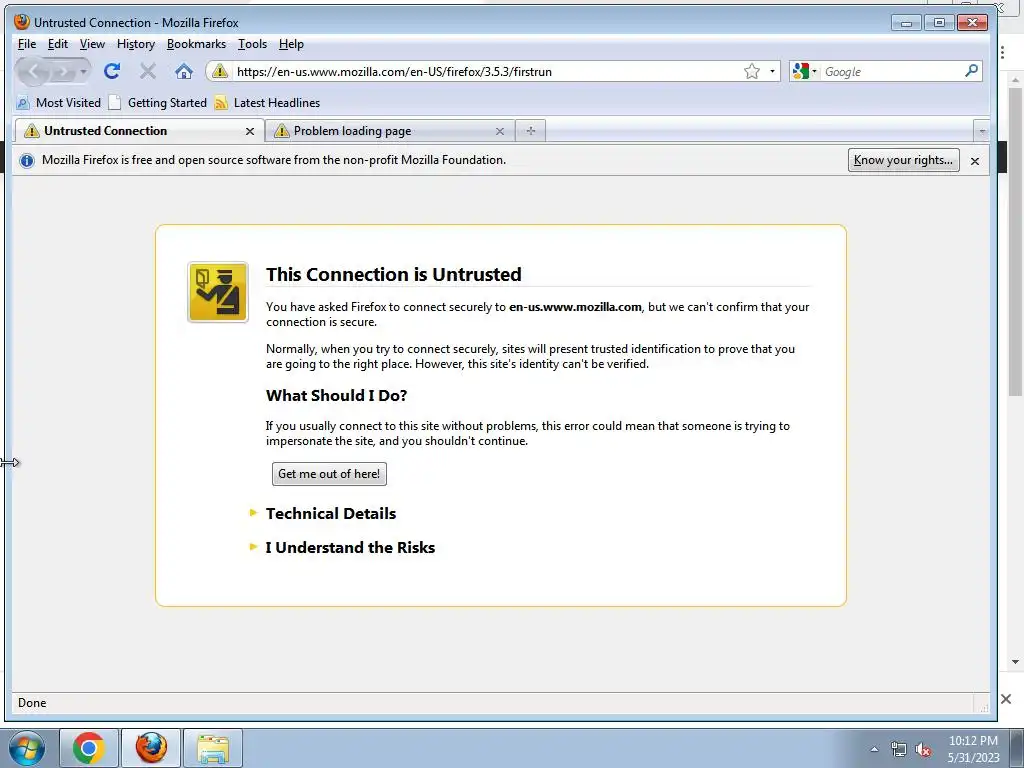Open the View menu
1024x768 pixels.
coord(92,44)
